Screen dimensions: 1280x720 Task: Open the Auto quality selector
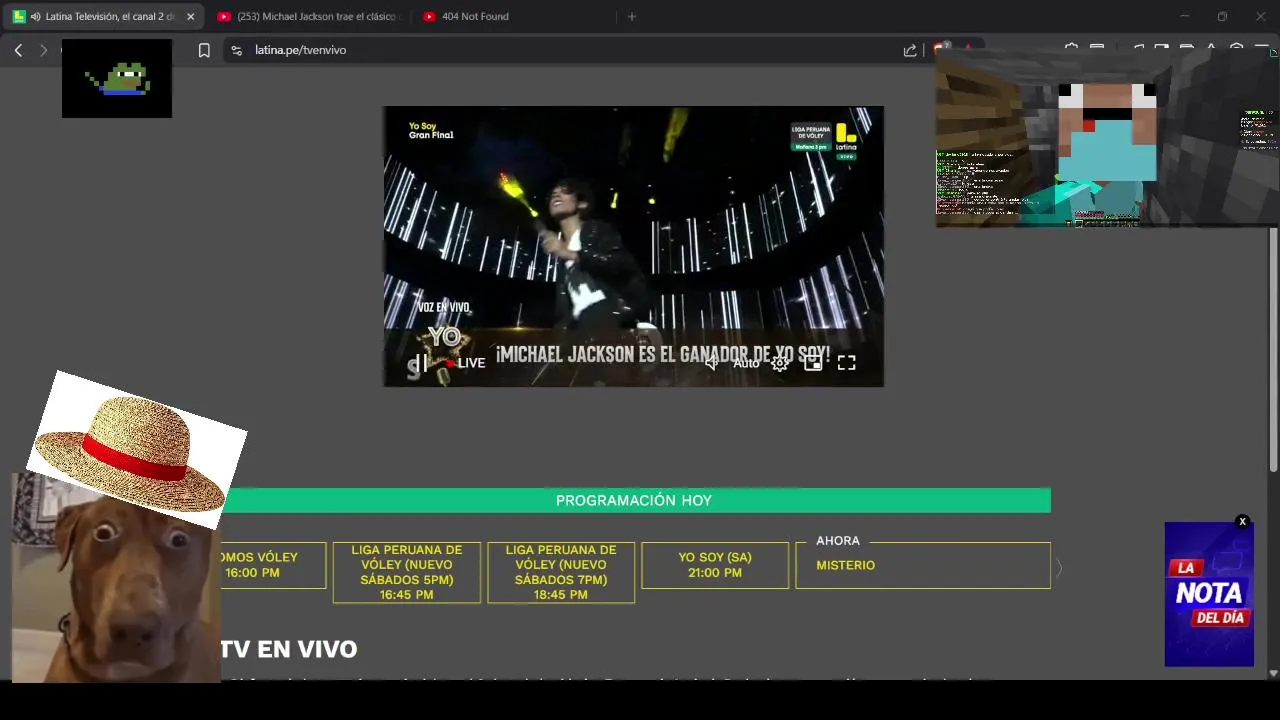click(x=746, y=363)
